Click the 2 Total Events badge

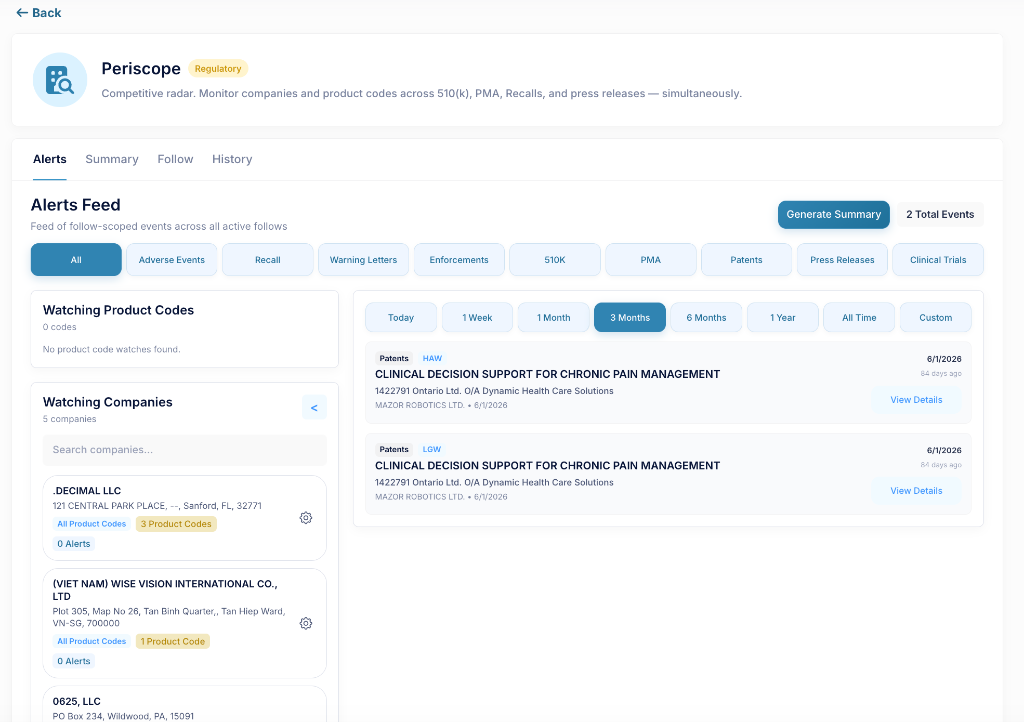pos(940,214)
